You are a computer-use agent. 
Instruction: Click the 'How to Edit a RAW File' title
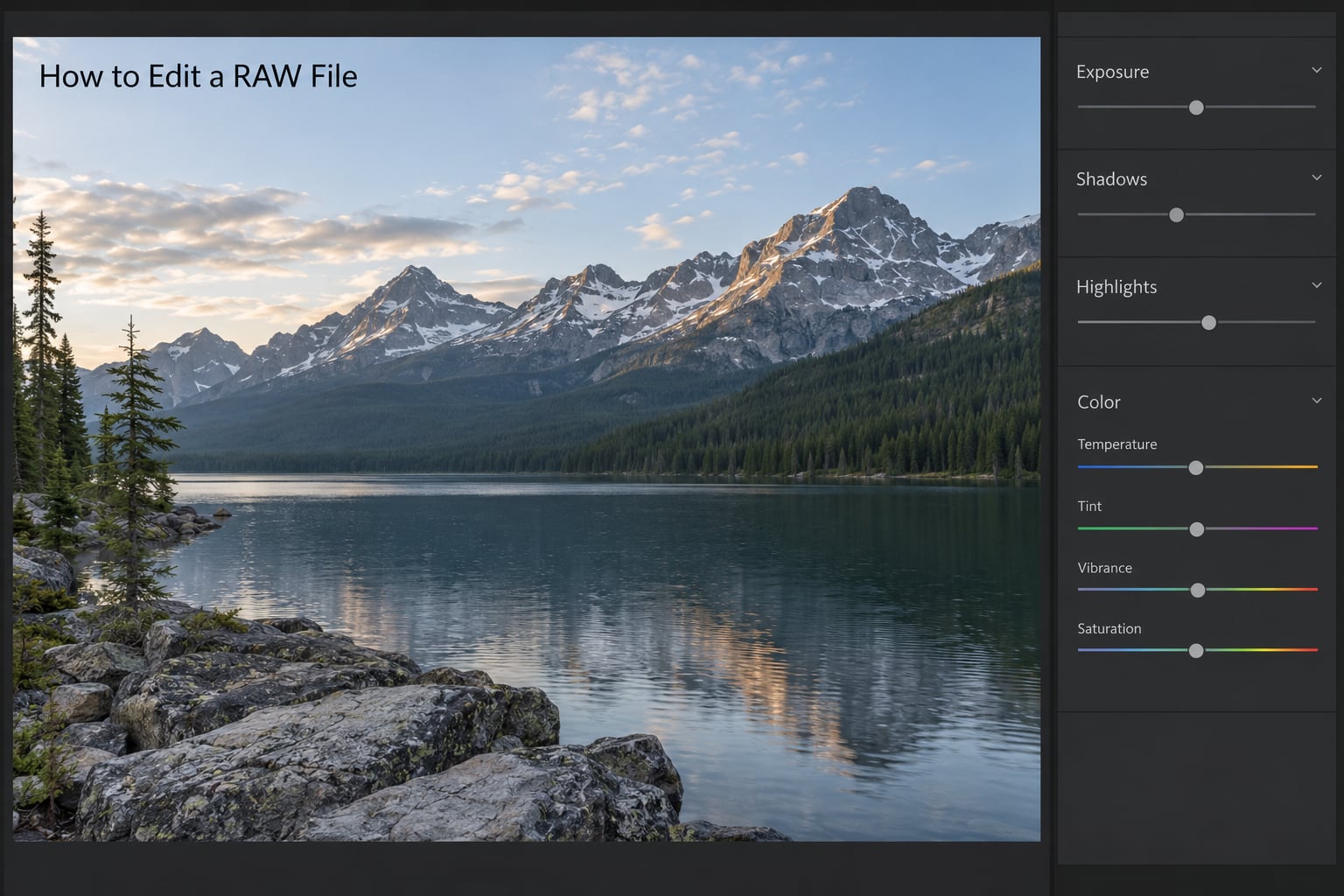[199, 76]
